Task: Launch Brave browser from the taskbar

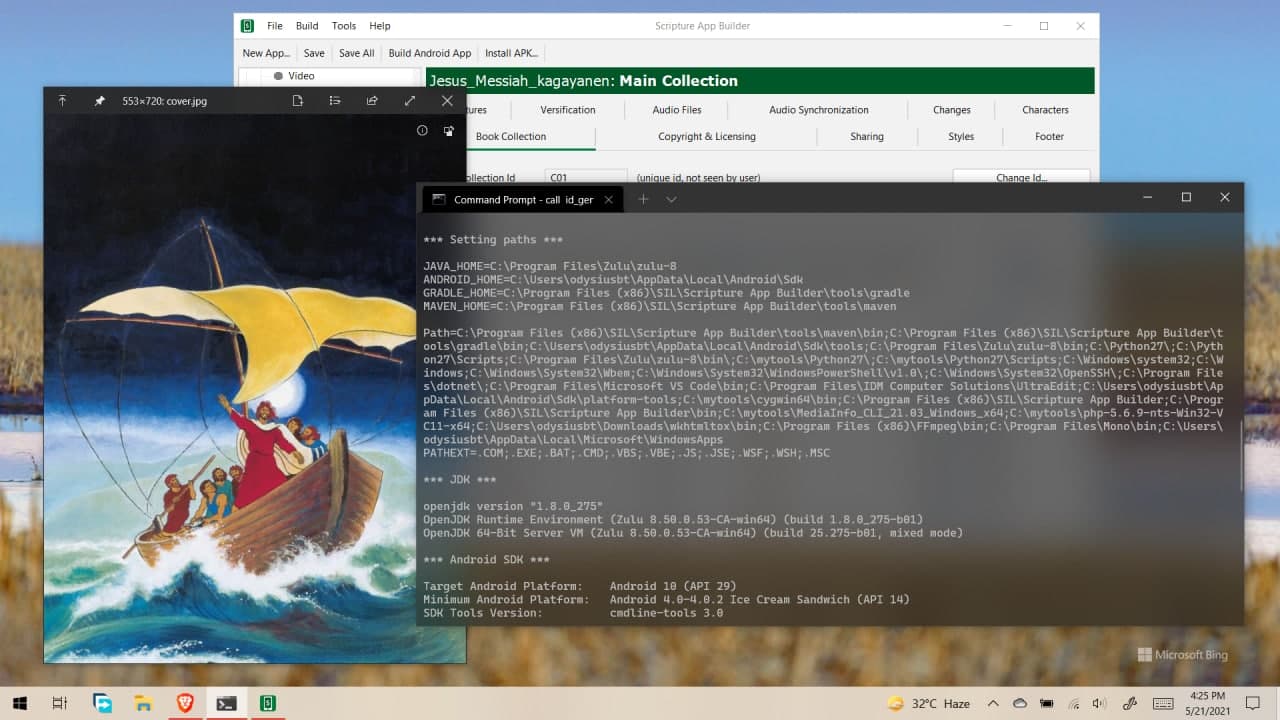Action: [x=184, y=703]
